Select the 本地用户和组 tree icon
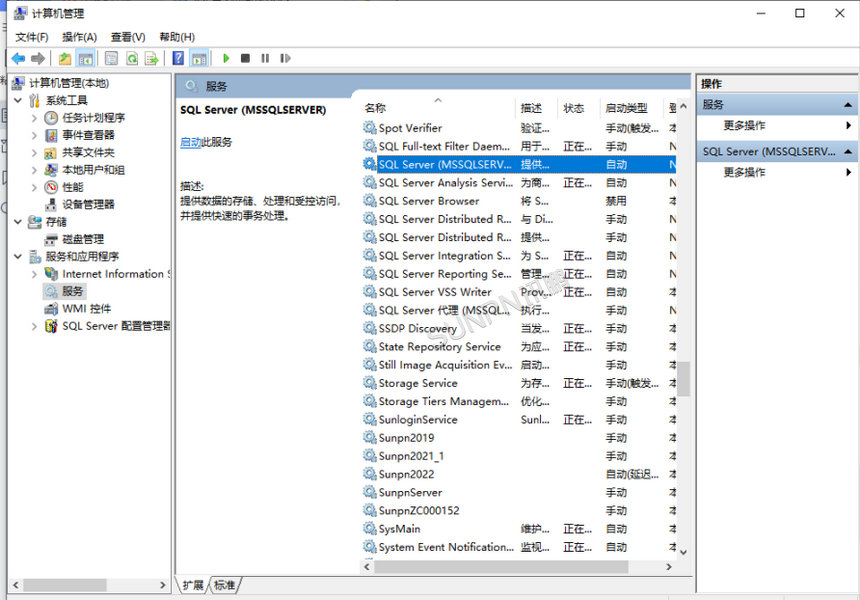 51,170
